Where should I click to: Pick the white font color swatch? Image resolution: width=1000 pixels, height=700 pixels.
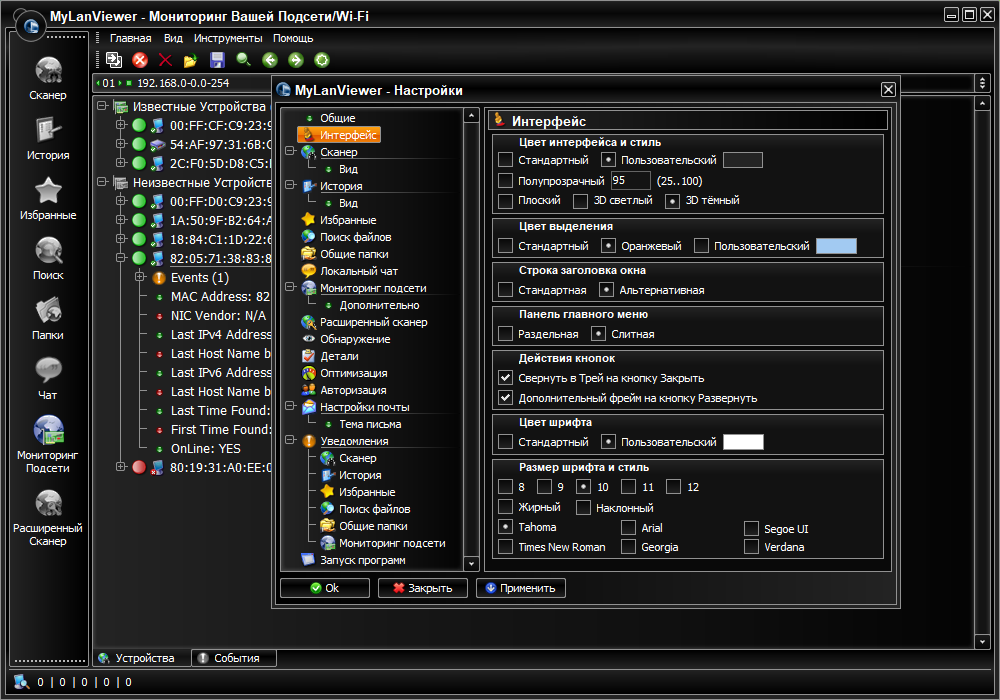pos(743,442)
